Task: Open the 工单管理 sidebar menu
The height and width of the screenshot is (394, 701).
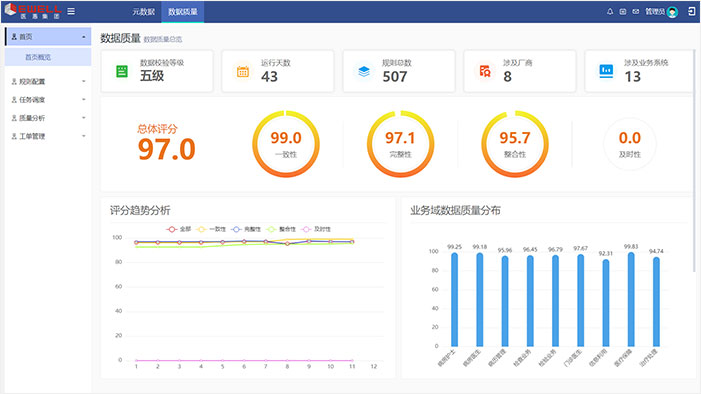Action: tap(48, 136)
